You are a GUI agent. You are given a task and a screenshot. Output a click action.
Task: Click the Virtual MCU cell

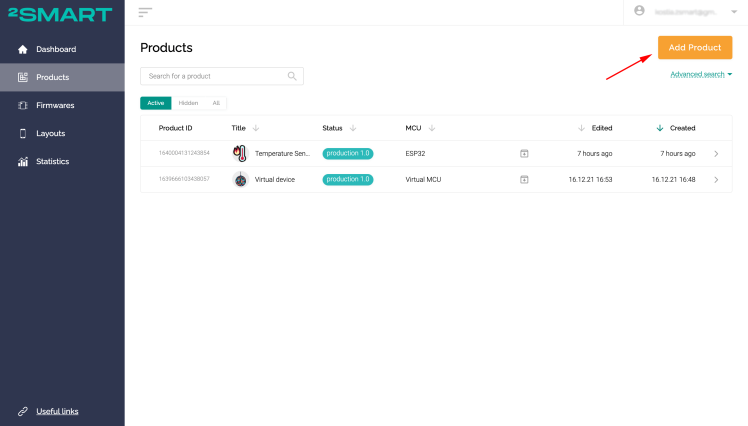coord(423,180)
